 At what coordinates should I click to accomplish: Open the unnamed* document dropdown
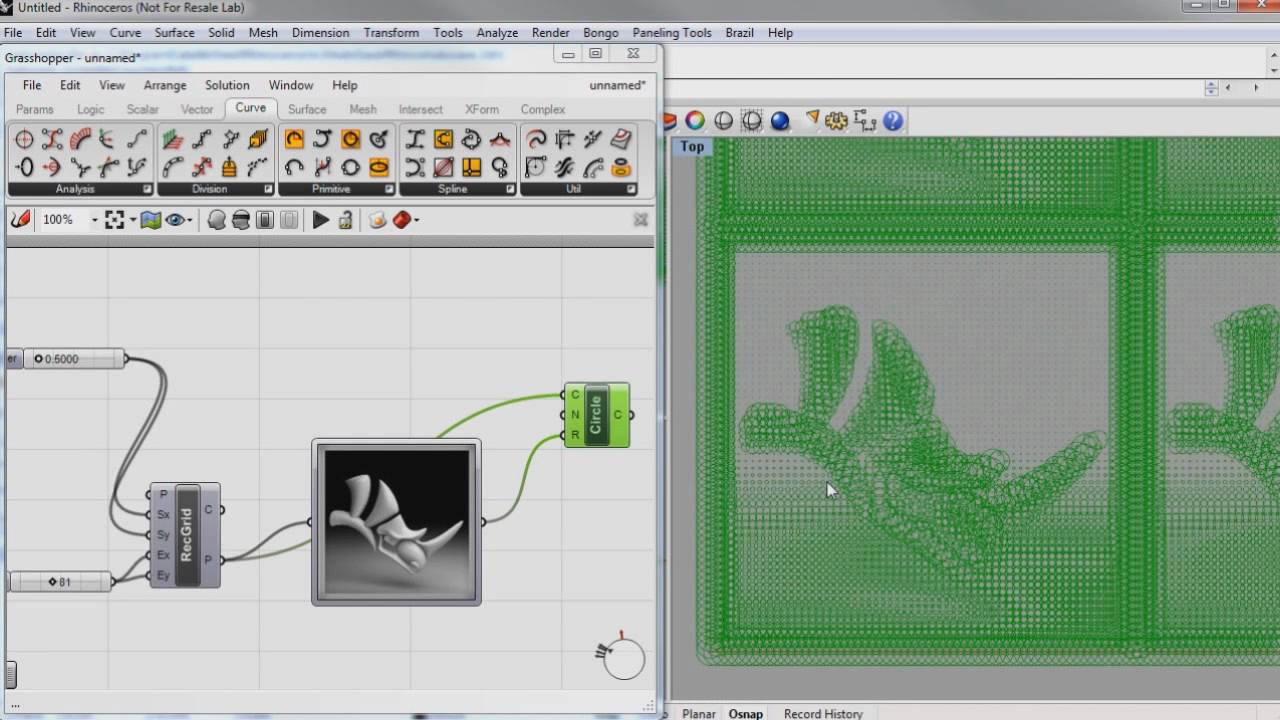[618, 85]
